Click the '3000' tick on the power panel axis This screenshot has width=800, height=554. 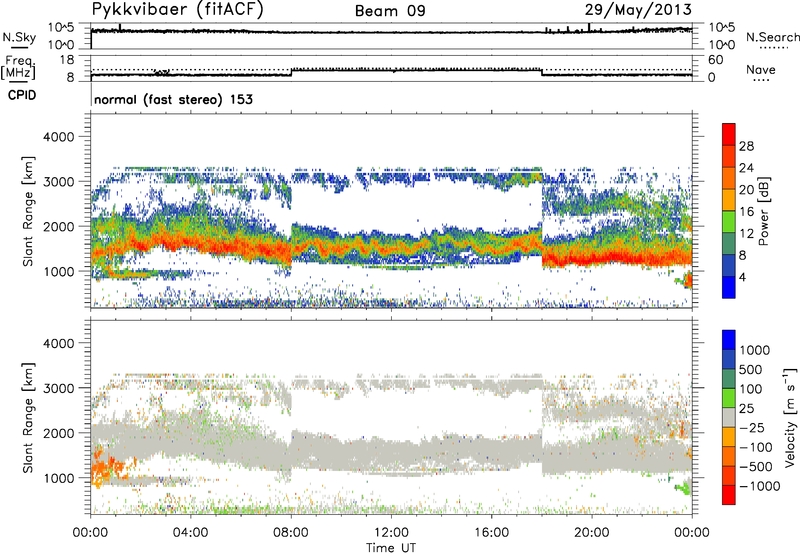coord(58,182)
